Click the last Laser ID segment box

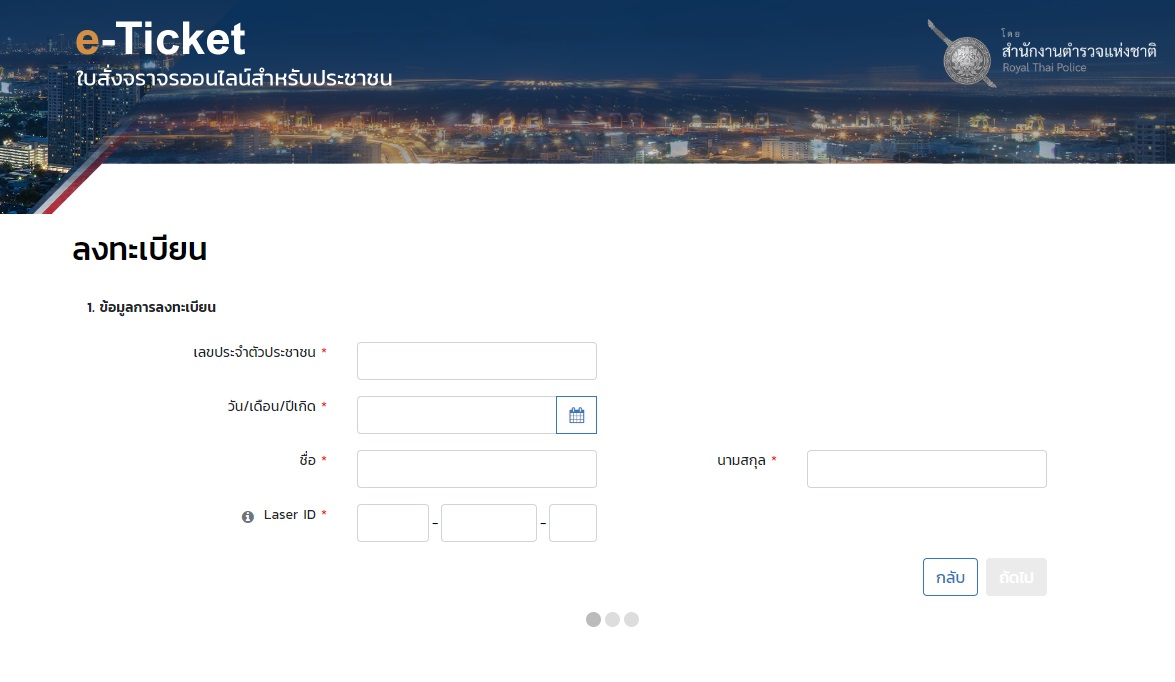(572, 523)
